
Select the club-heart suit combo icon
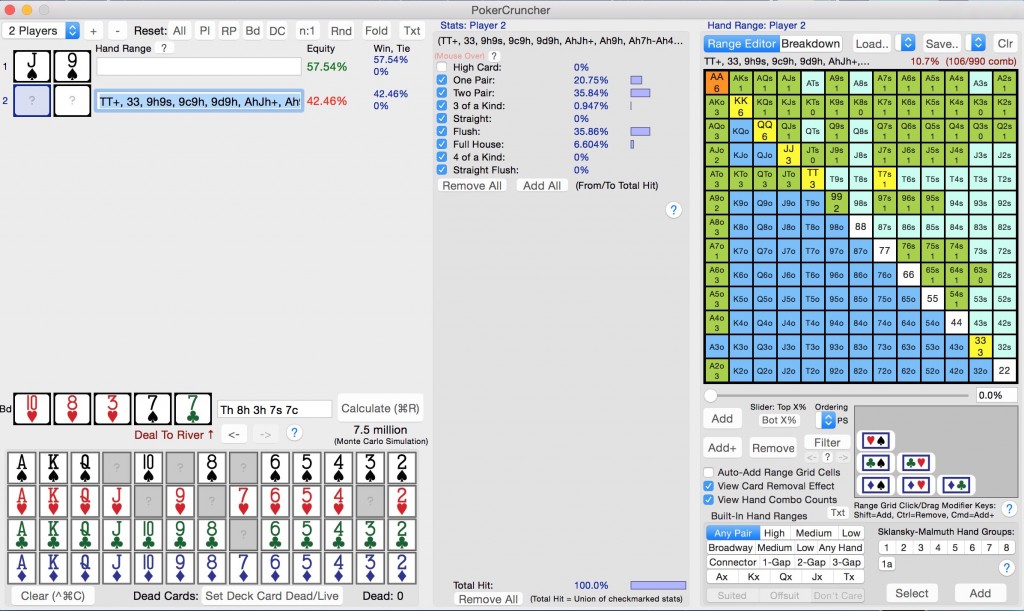click(x=915, y=463)
